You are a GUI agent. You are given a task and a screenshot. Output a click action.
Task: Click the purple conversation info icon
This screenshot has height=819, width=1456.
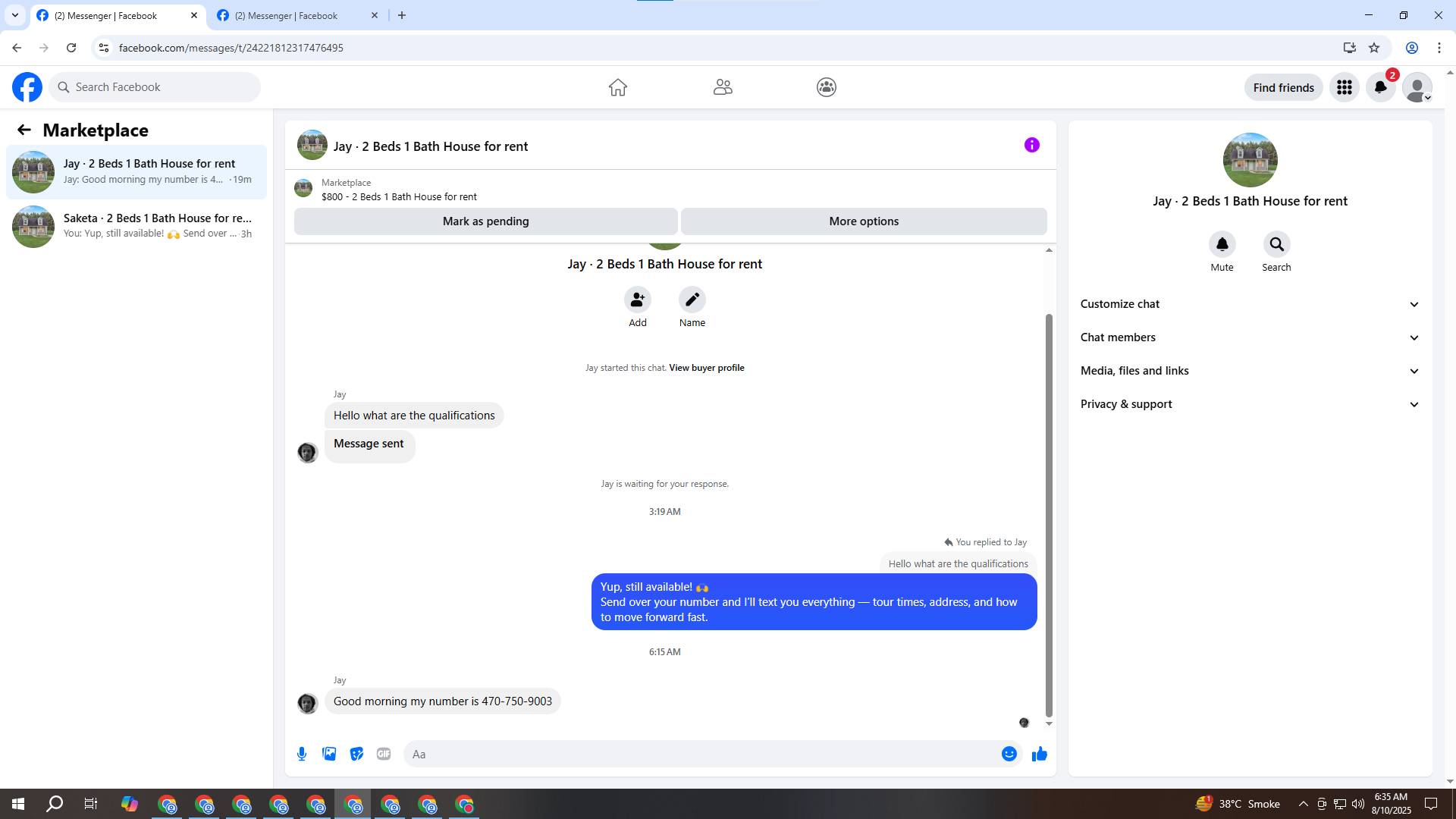(x=1031, y=145)
